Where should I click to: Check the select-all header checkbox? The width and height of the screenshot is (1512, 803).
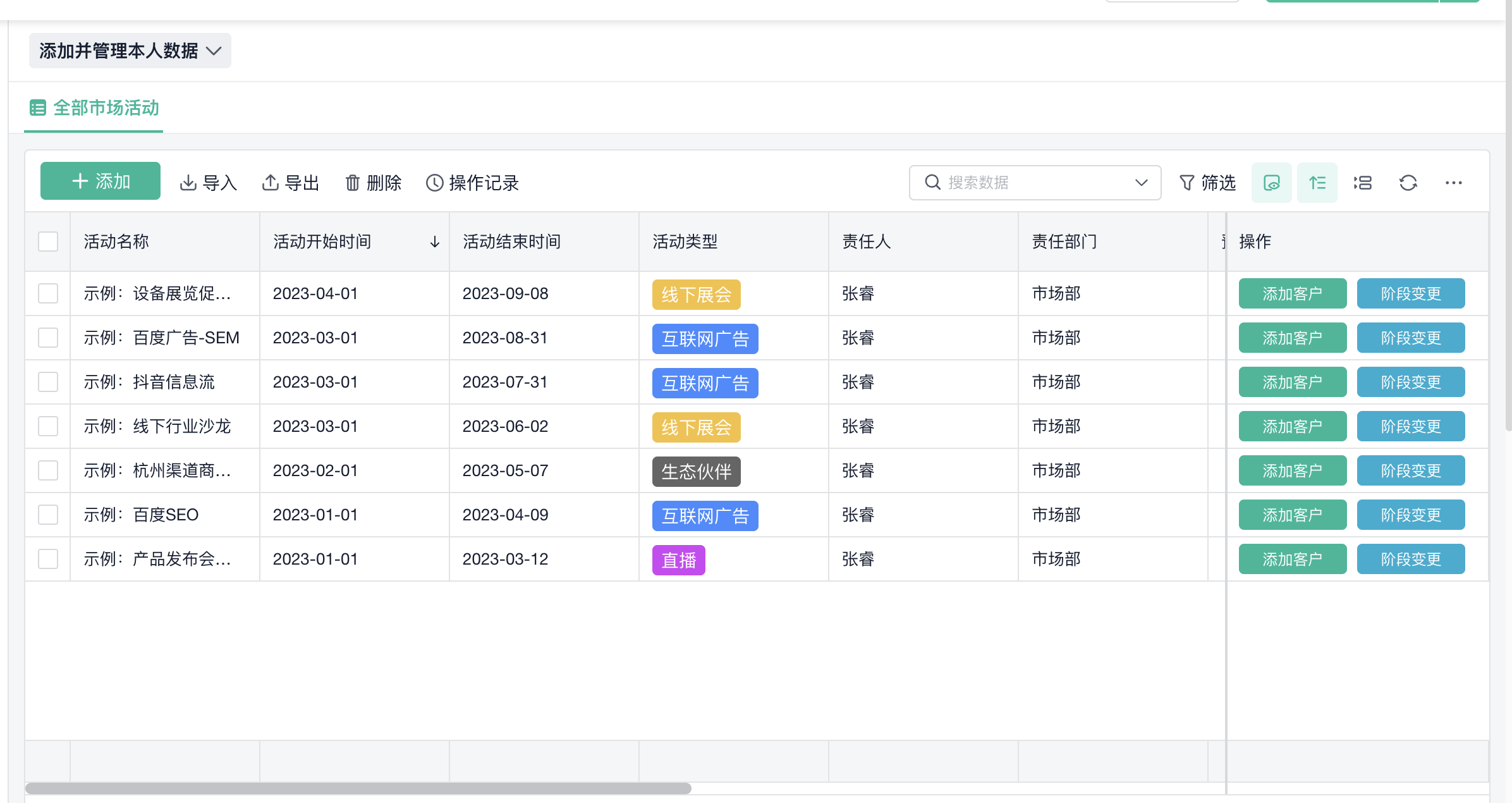point(48,242)
